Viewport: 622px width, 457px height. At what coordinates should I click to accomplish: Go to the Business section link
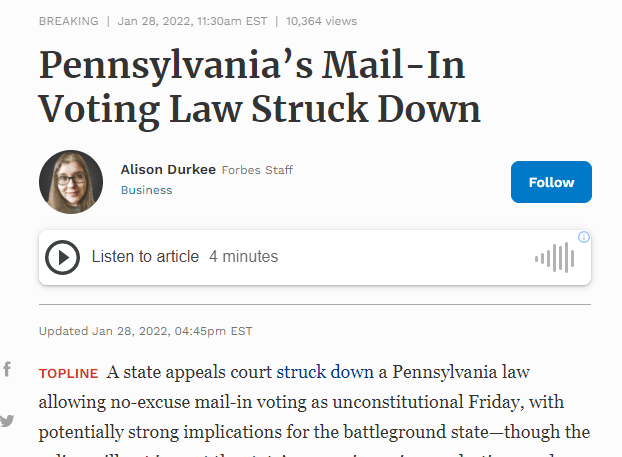(x=146, y=190)
